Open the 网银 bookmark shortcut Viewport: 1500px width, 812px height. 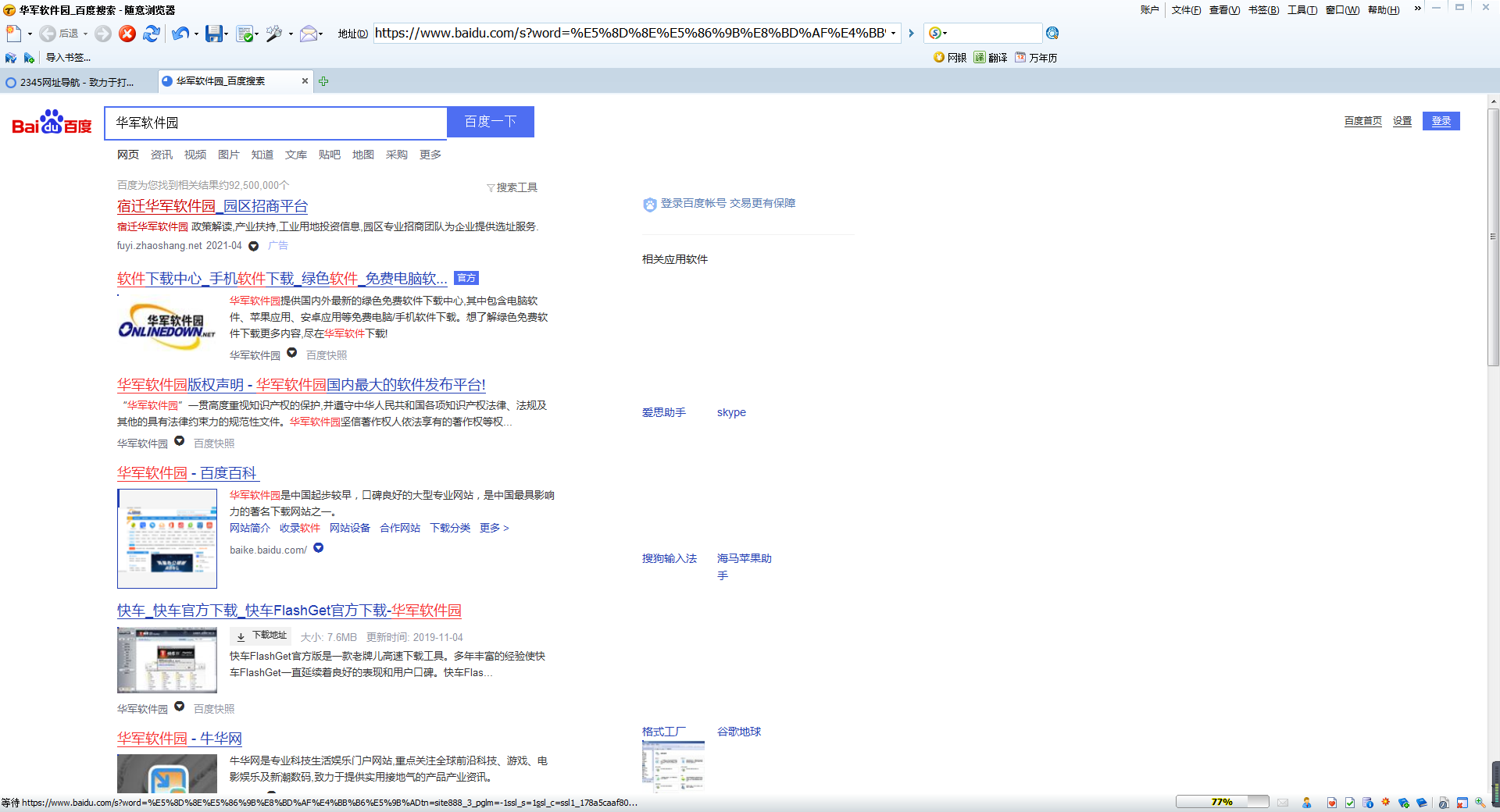tap(950, 58)
